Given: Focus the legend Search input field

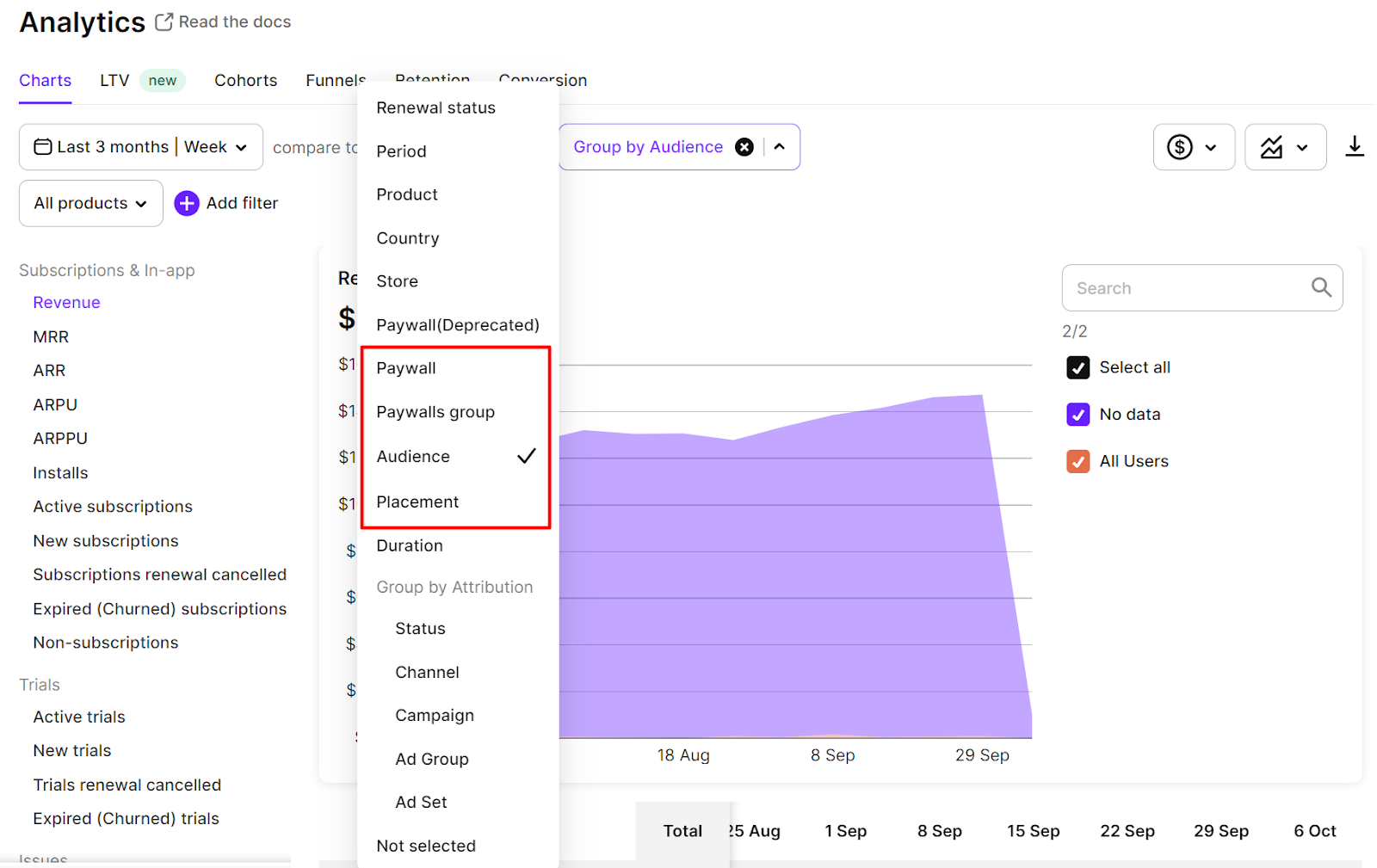Looking at the screenshot, I should [x=1202, y=287].
